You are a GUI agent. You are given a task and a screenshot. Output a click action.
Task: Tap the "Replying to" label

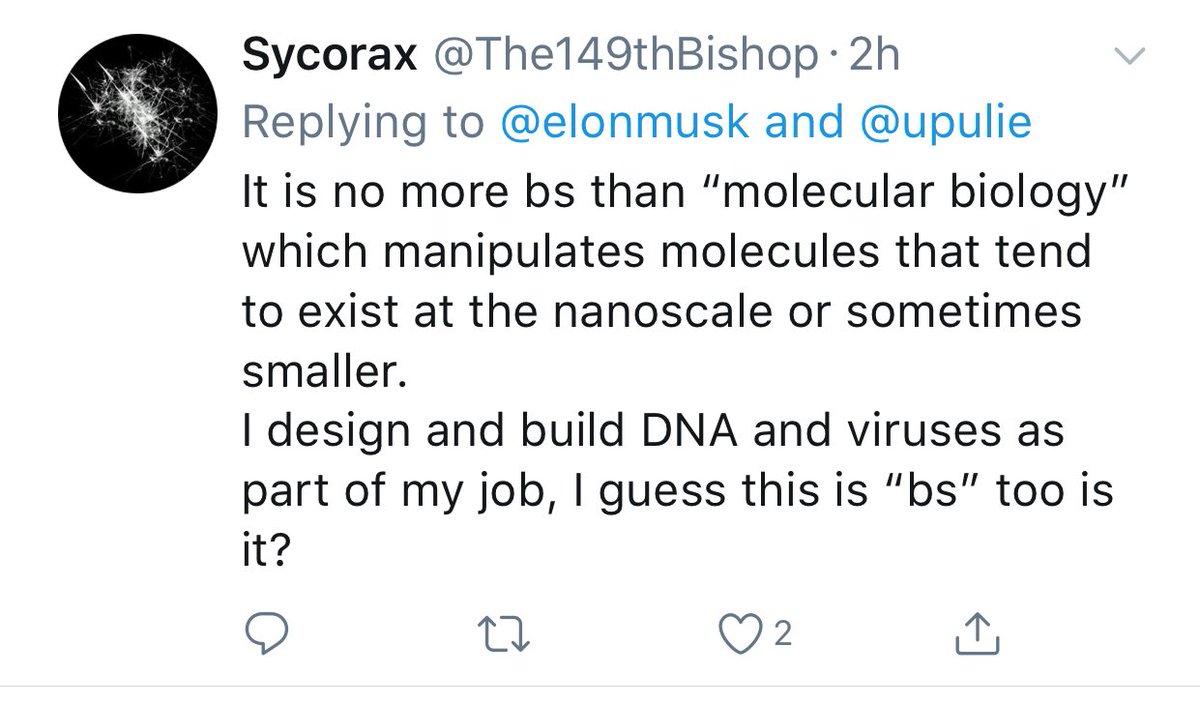[364, 123]
